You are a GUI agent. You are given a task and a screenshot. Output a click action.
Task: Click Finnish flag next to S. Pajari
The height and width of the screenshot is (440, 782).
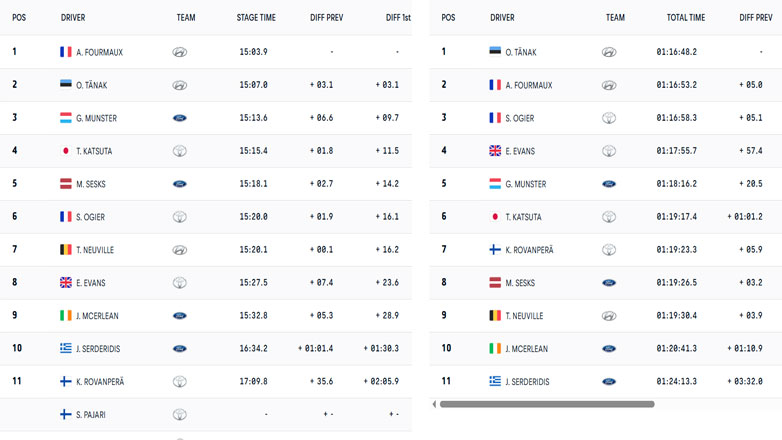click(x=66, y=414)
